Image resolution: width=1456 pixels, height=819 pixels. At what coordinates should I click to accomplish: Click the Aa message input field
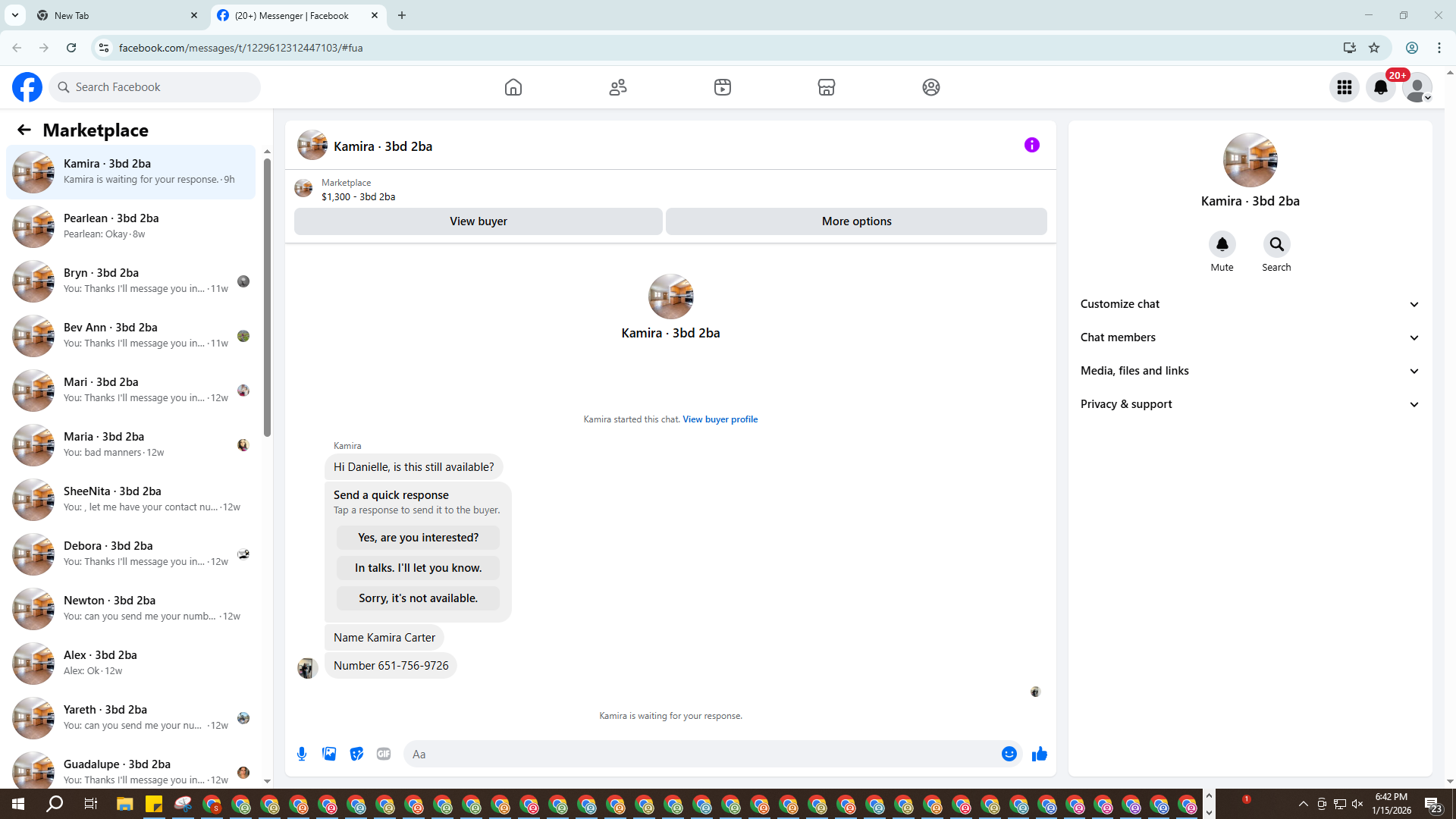(701, 754)
